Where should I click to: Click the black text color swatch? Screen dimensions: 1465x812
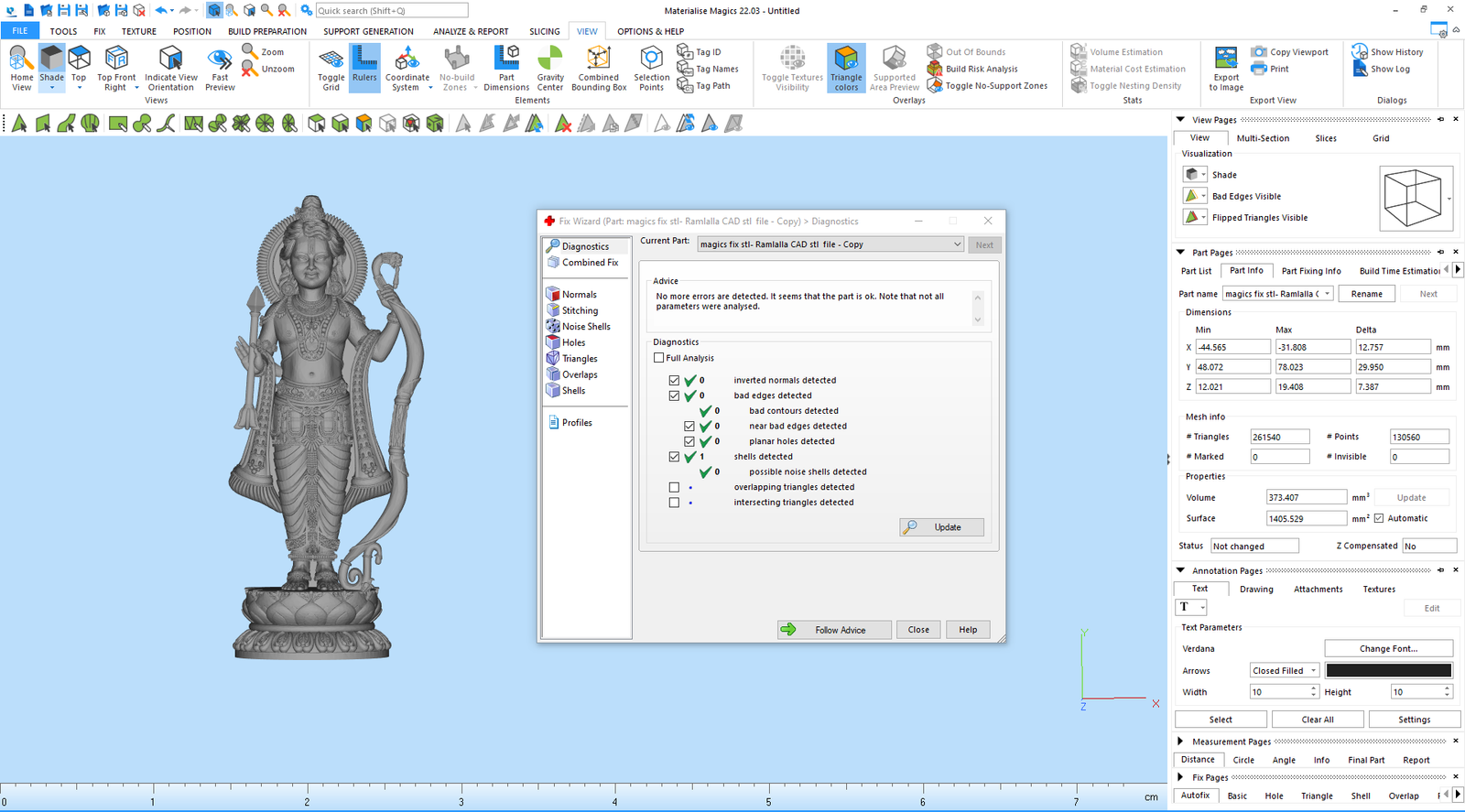(x=1388, y=671)
